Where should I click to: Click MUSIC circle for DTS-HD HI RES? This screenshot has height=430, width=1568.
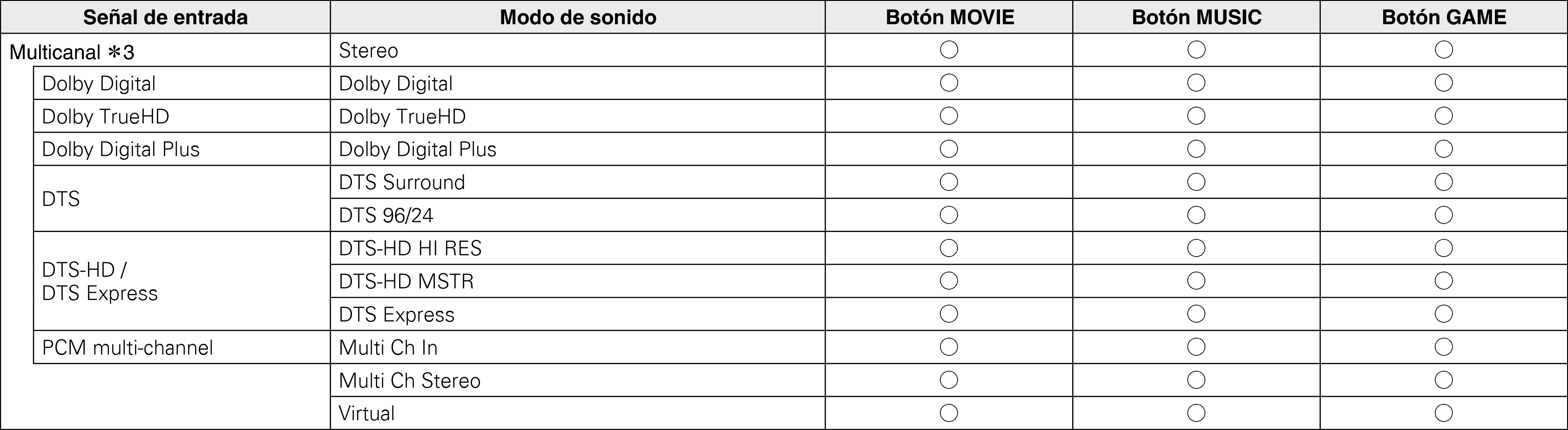1196,248
